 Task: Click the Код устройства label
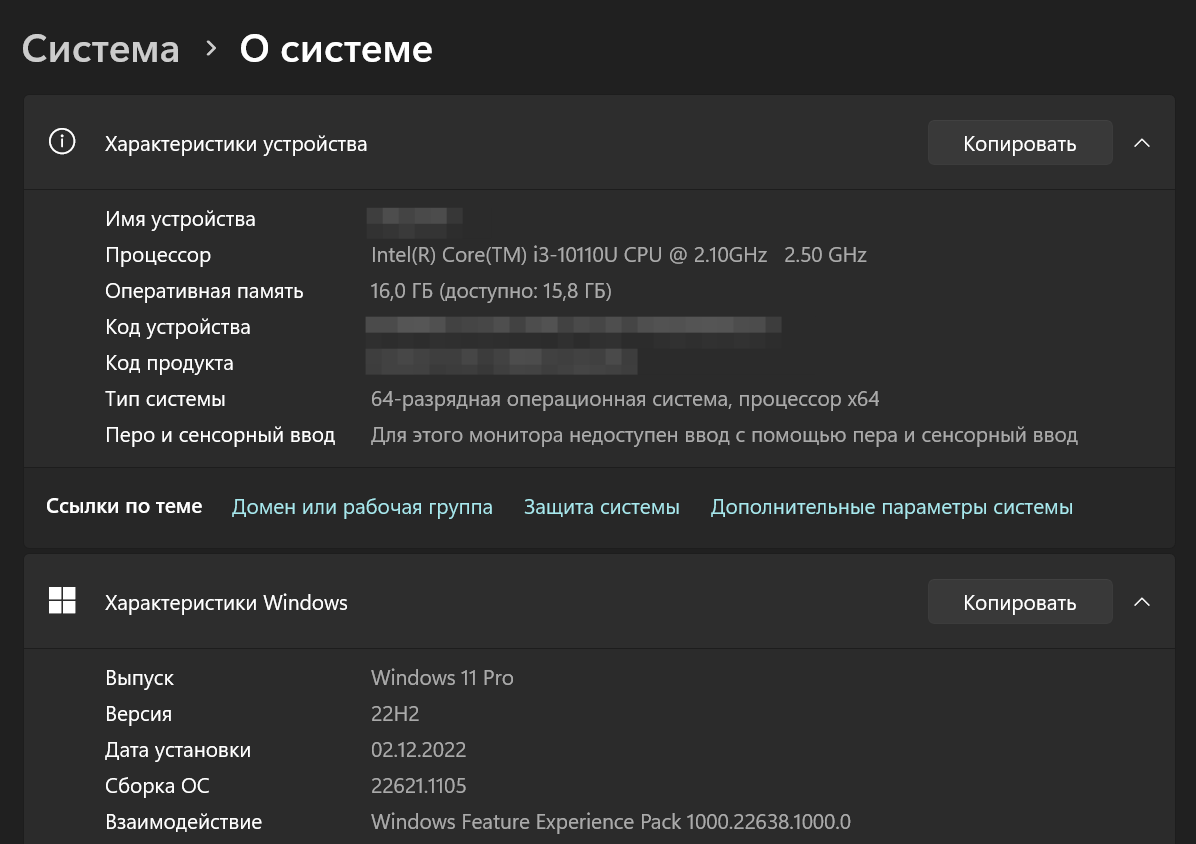click(178, 327)
